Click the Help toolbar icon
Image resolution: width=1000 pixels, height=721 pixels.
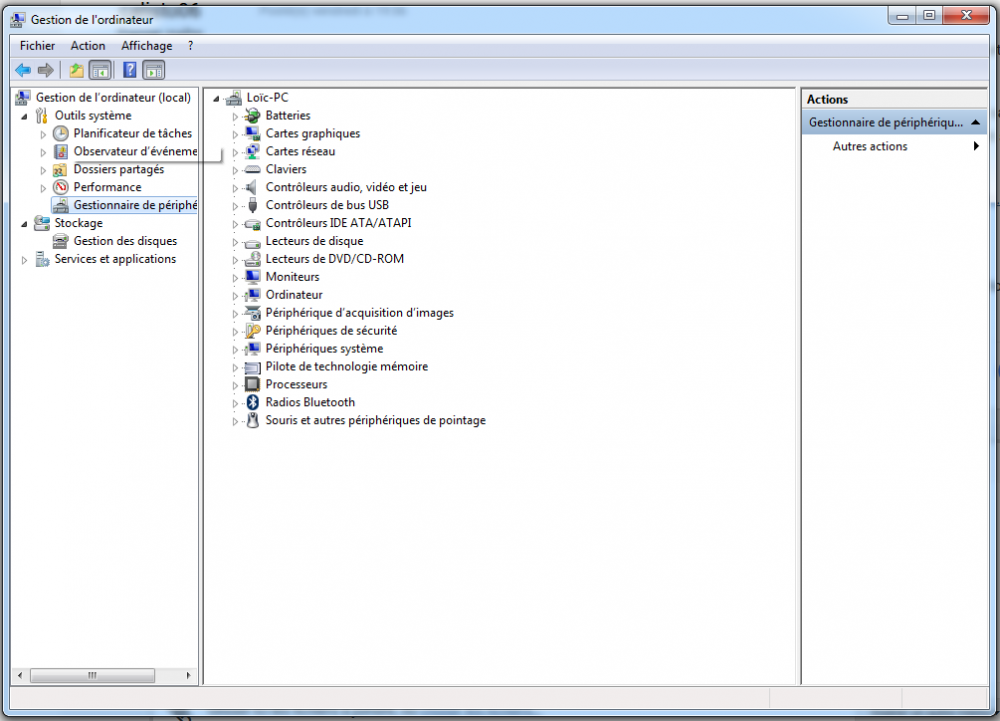(129, 70)
